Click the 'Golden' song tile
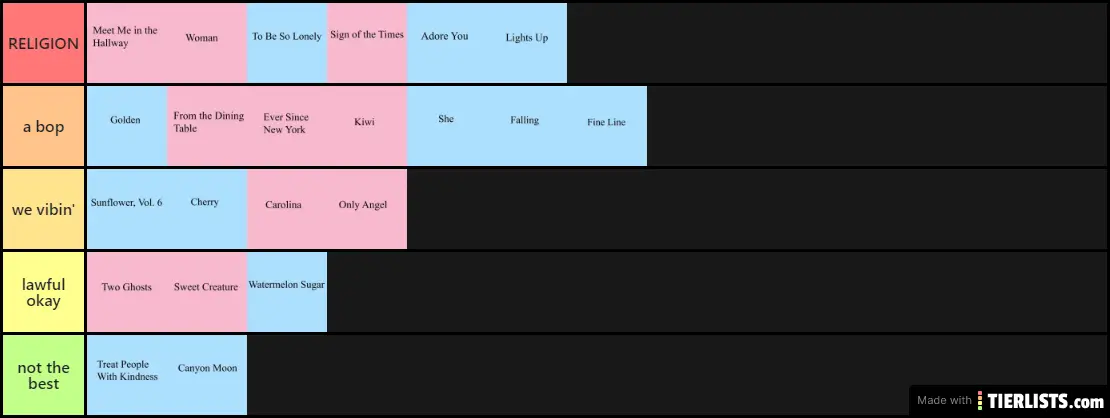The image size is (1110, 418). tap(127, 126)
